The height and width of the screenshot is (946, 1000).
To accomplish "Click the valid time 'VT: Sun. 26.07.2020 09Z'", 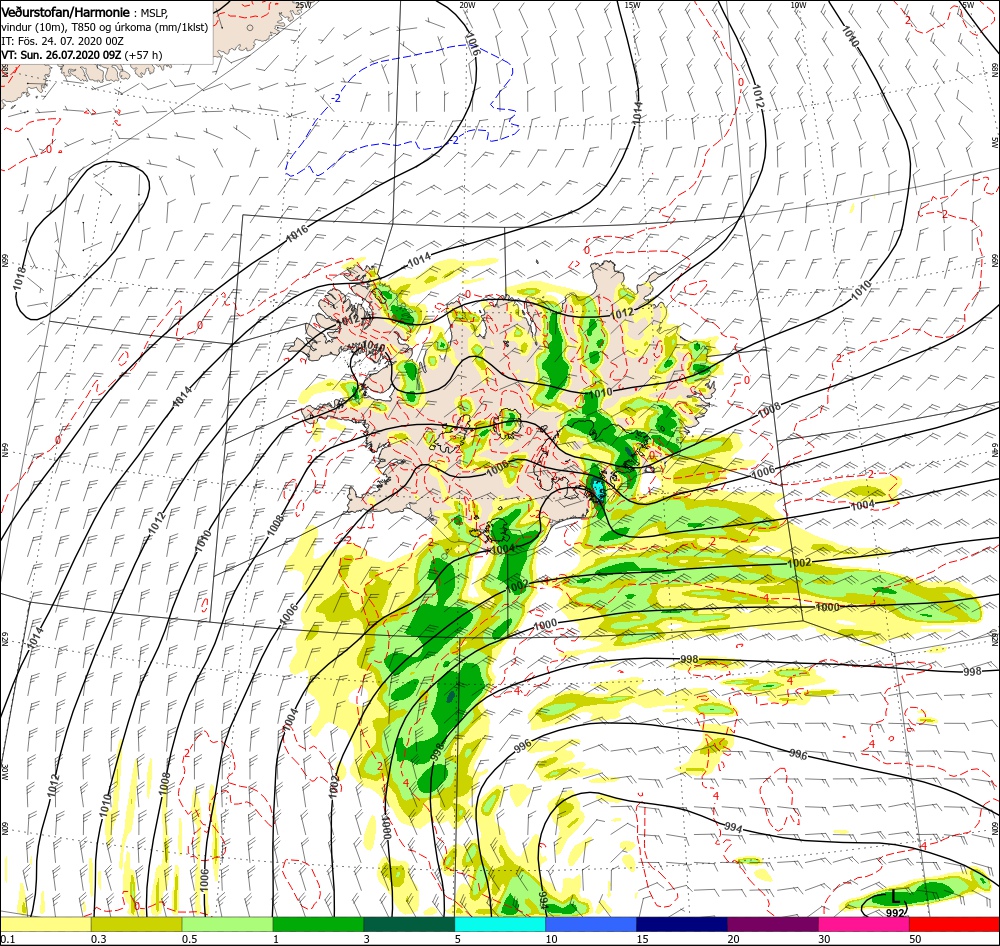I will (61, 55).
